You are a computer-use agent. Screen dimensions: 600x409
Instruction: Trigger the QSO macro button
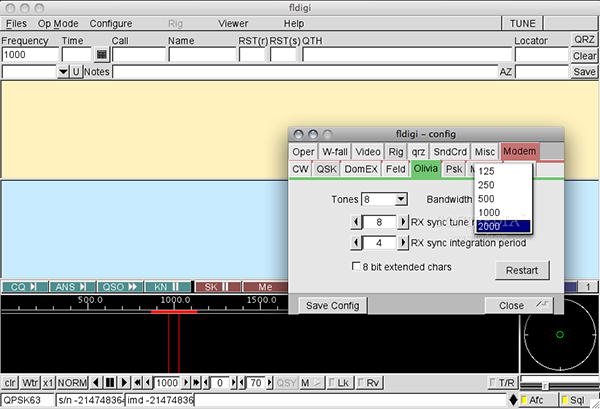(x=120, y=287)
